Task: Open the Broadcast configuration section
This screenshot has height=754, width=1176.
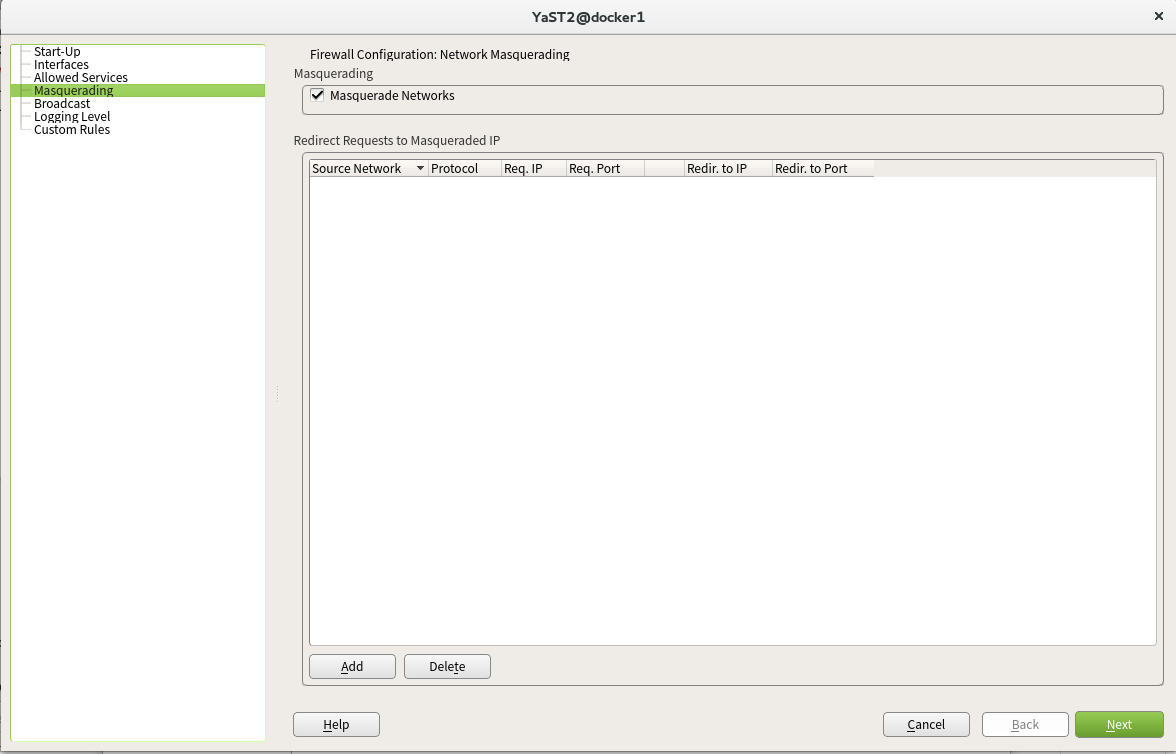Action: [x=62, y=104]
